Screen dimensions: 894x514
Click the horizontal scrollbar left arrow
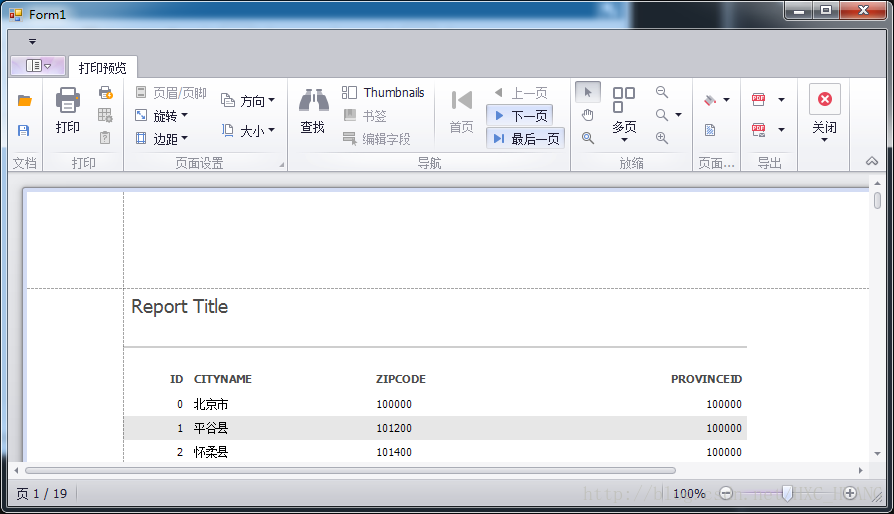(x=16, y=471)
